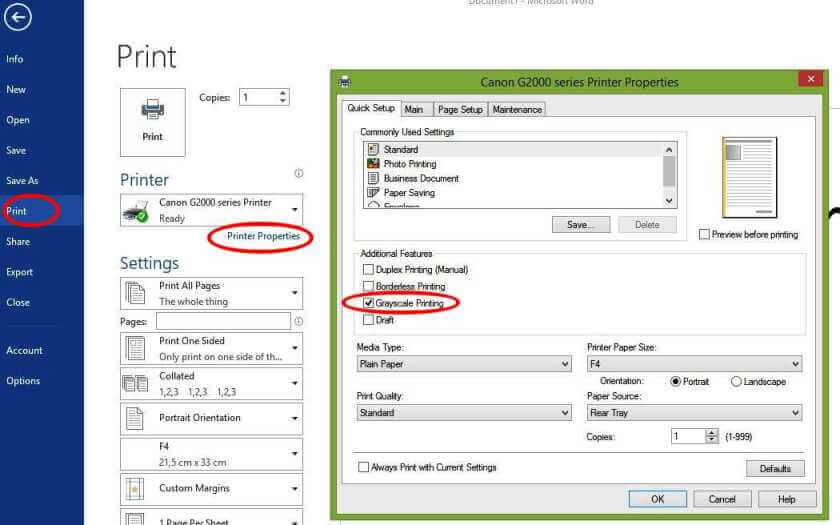
Task: Open Info in the backstage menu
Action: tap(15, 59)
